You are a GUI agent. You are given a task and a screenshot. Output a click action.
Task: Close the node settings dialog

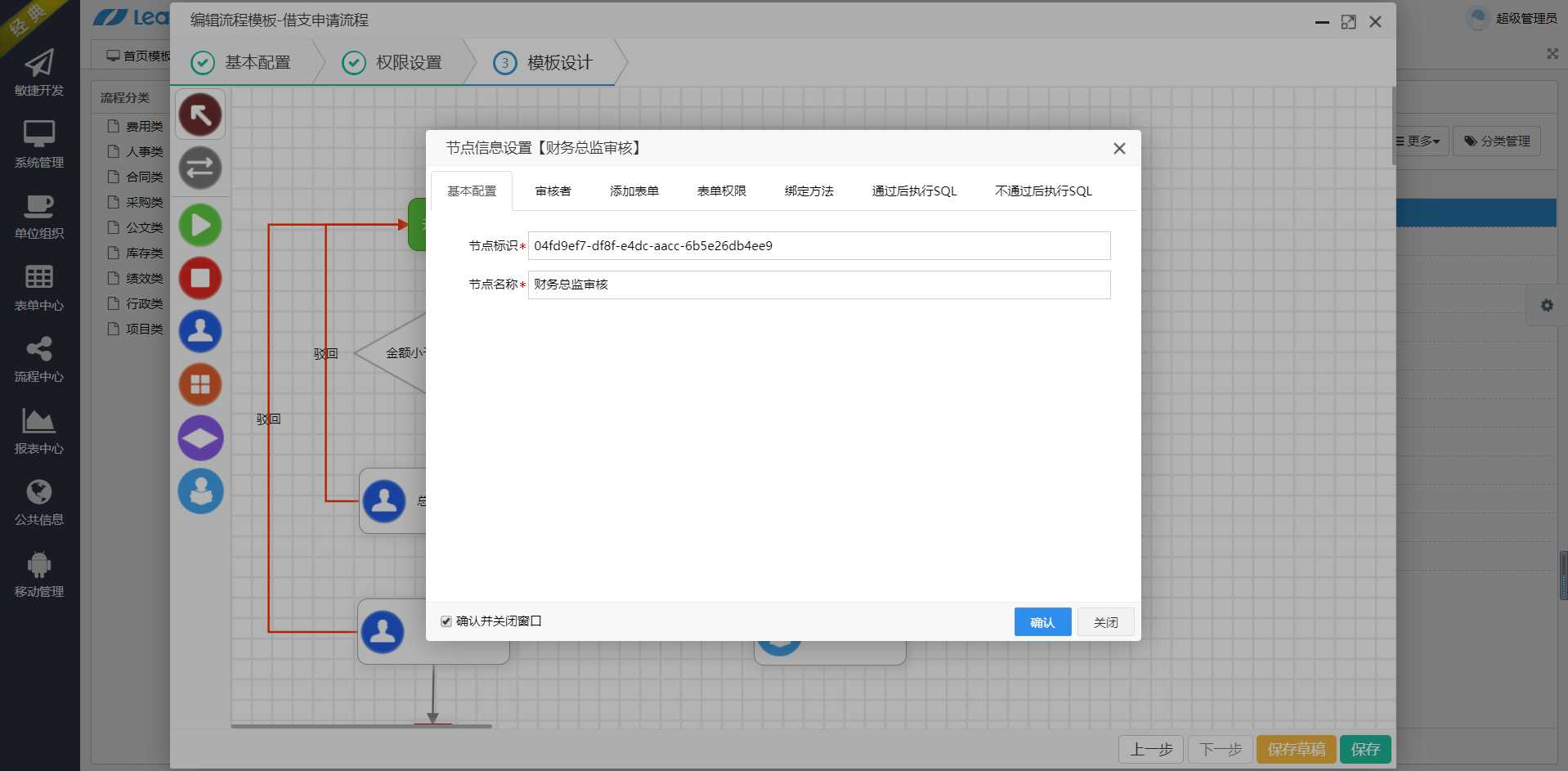tap(1119, 149)
